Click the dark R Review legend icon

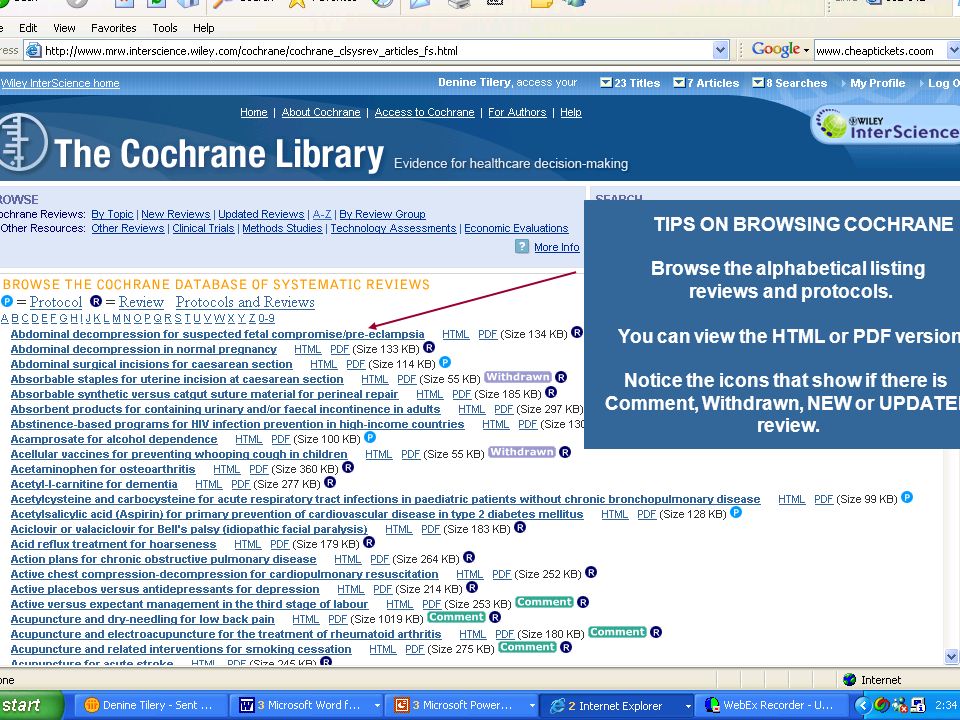[96, 301]
